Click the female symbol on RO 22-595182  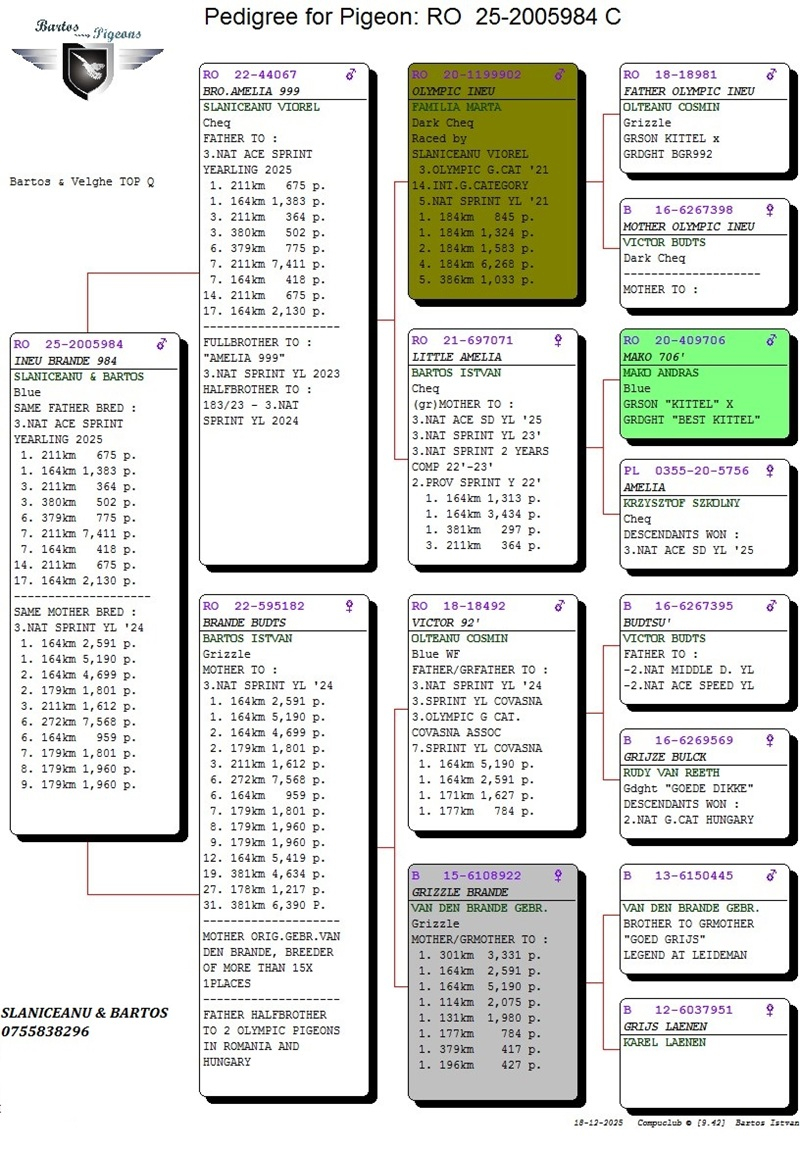(x=350, y=606)
